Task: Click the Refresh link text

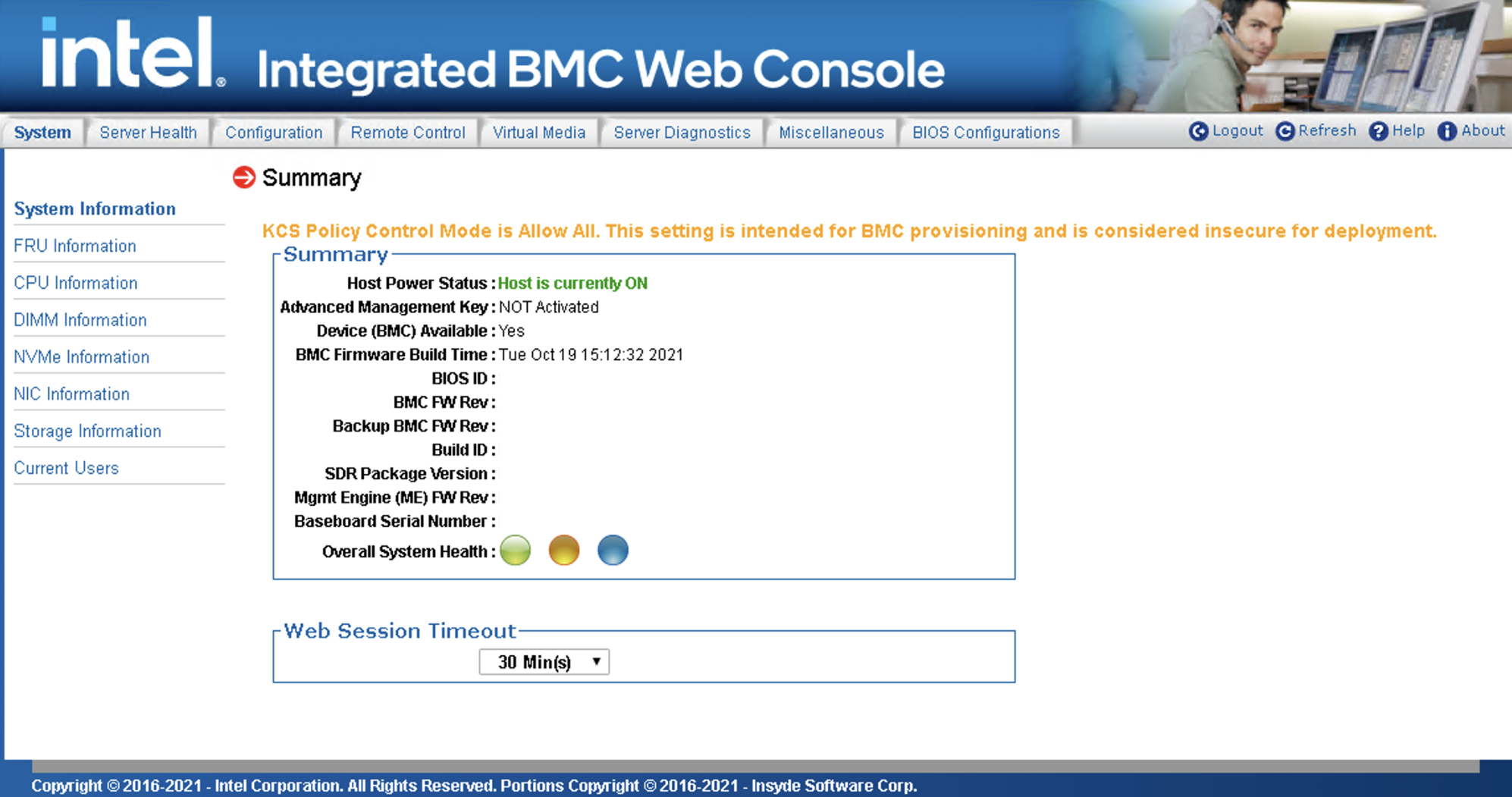Action: [x=1327, y=130]
